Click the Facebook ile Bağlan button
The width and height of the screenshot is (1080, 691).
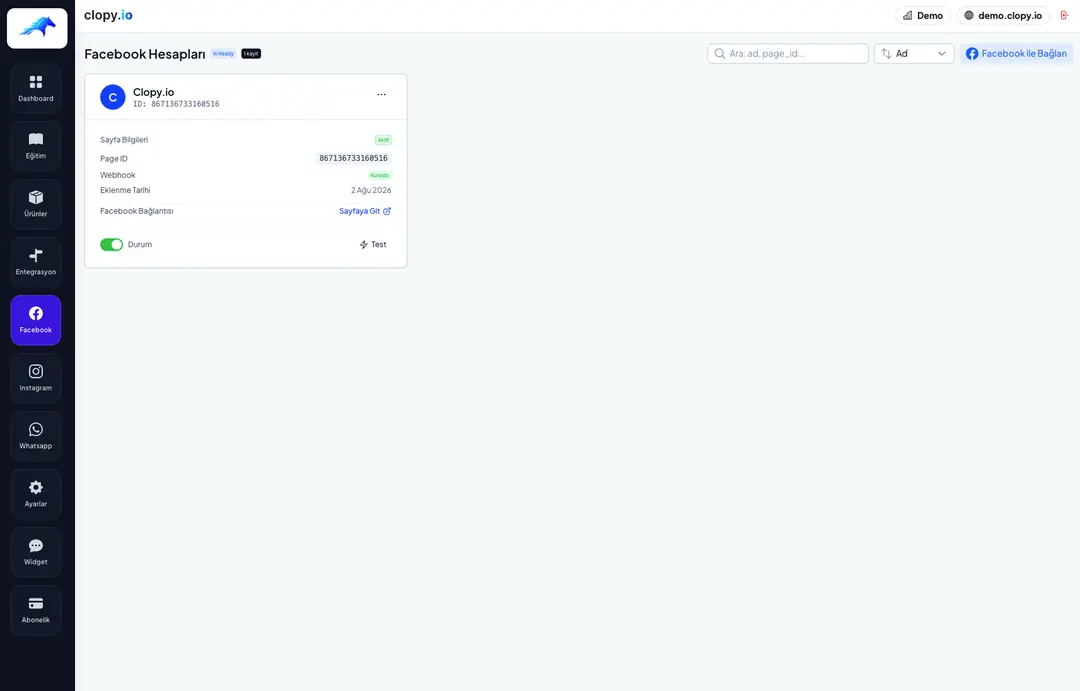point(1017,53)
